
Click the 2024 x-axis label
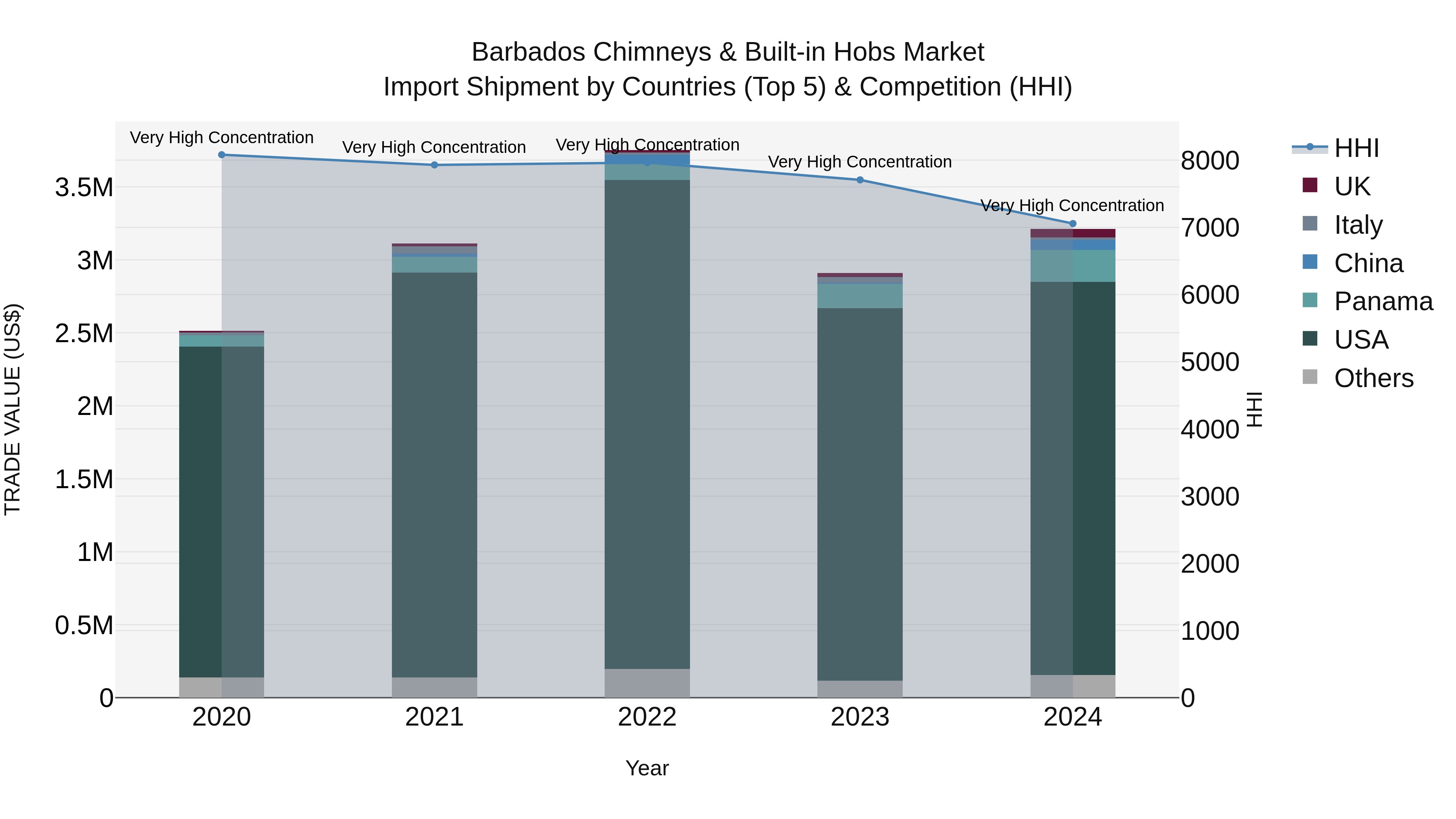[x=1073, y=717]
